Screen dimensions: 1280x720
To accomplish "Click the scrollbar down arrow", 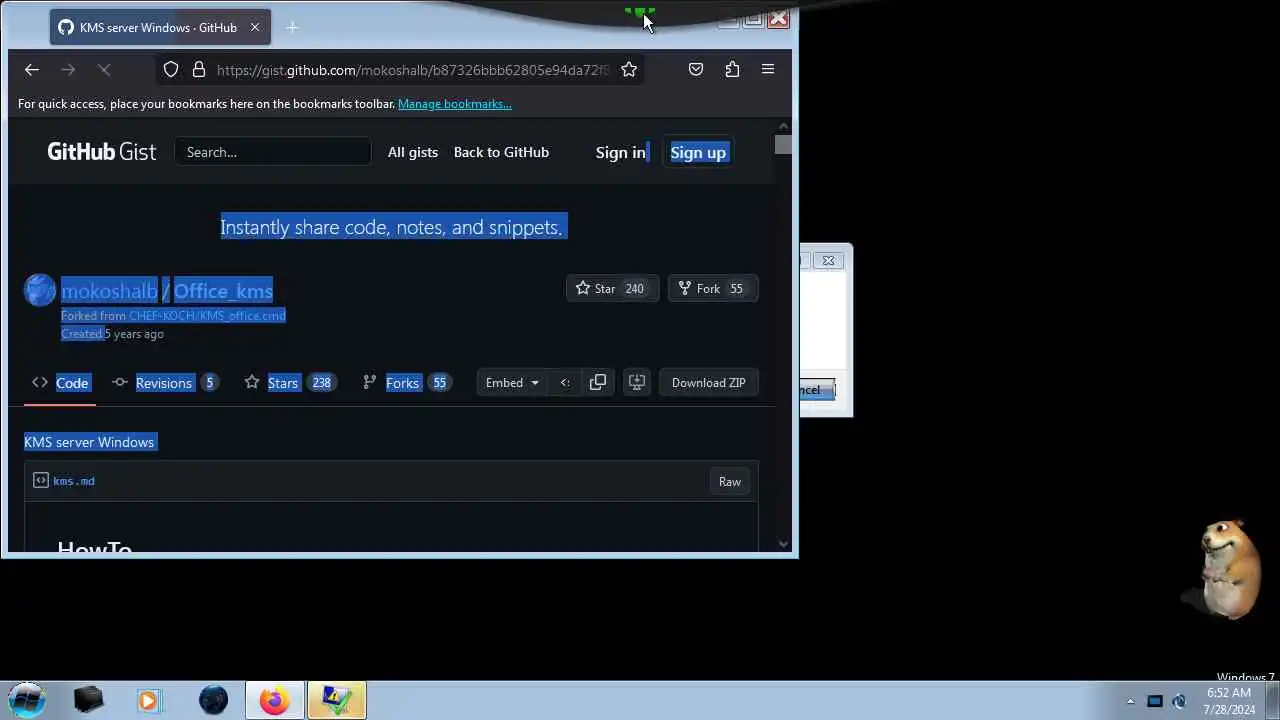I will pyautogui.click(x=783, y=544).
